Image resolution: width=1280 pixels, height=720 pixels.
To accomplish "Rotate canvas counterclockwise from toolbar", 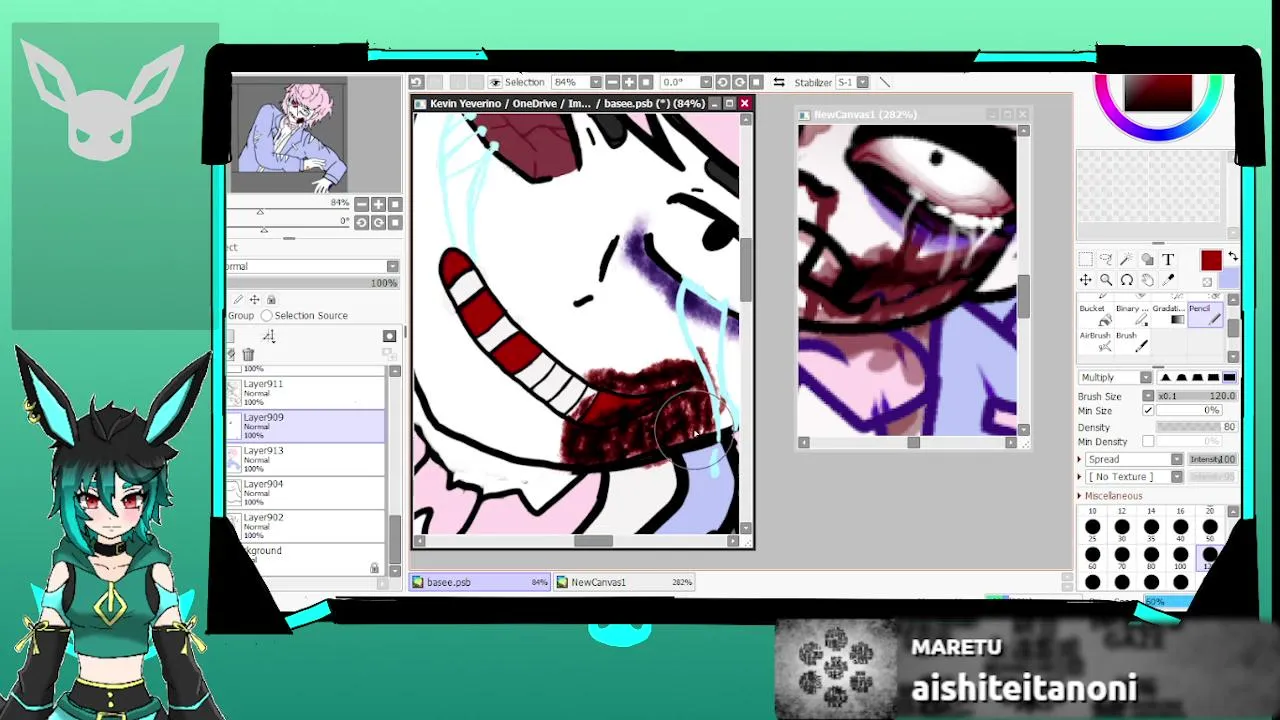I will click(x=722, y=82).
